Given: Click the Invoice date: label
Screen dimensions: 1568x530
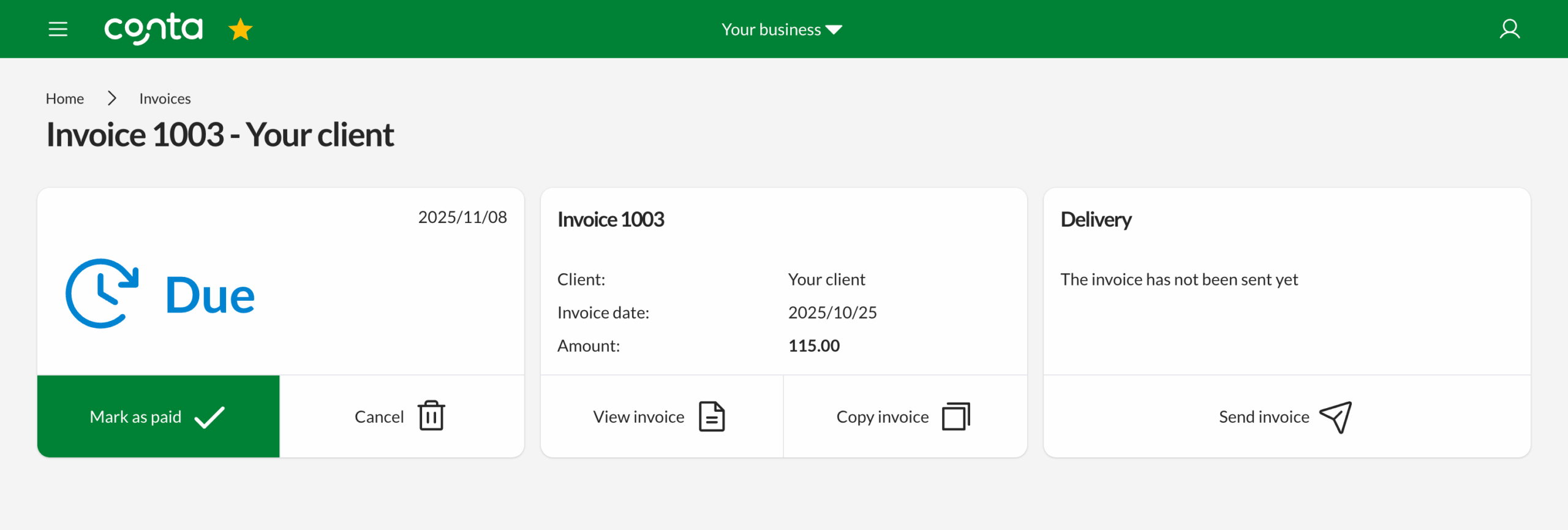Looking at the screenshot, I should click(603, 312).
